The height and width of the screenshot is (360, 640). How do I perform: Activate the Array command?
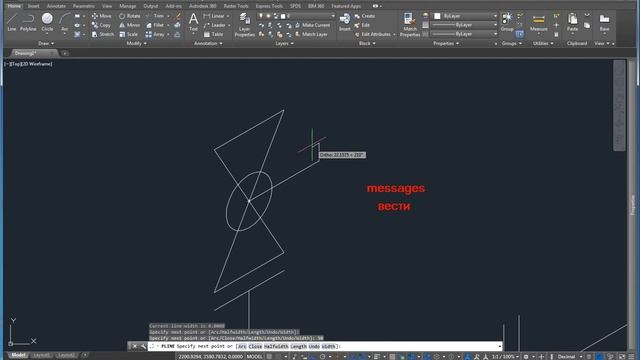click(155, 35)
